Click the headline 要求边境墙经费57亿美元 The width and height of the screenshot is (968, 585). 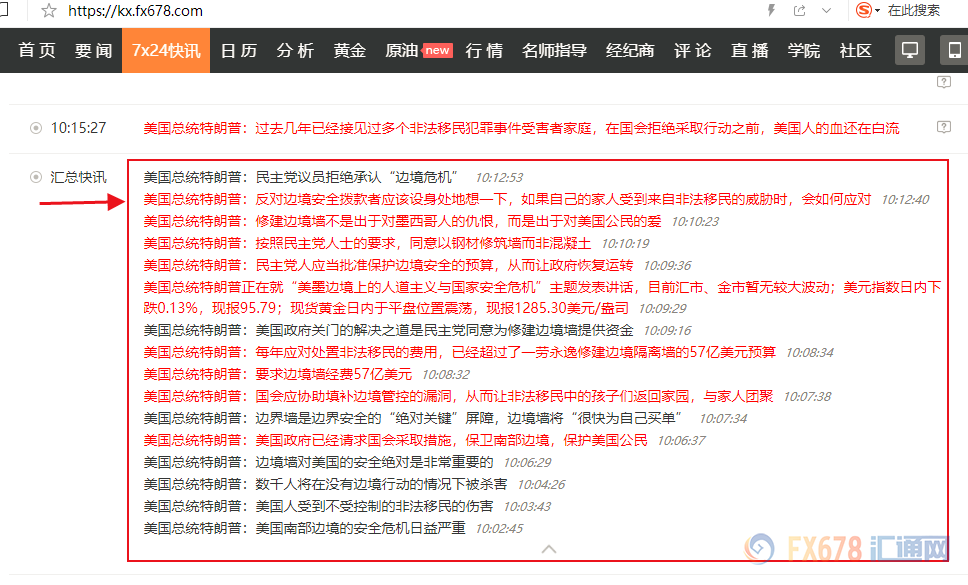coord(278,374)
